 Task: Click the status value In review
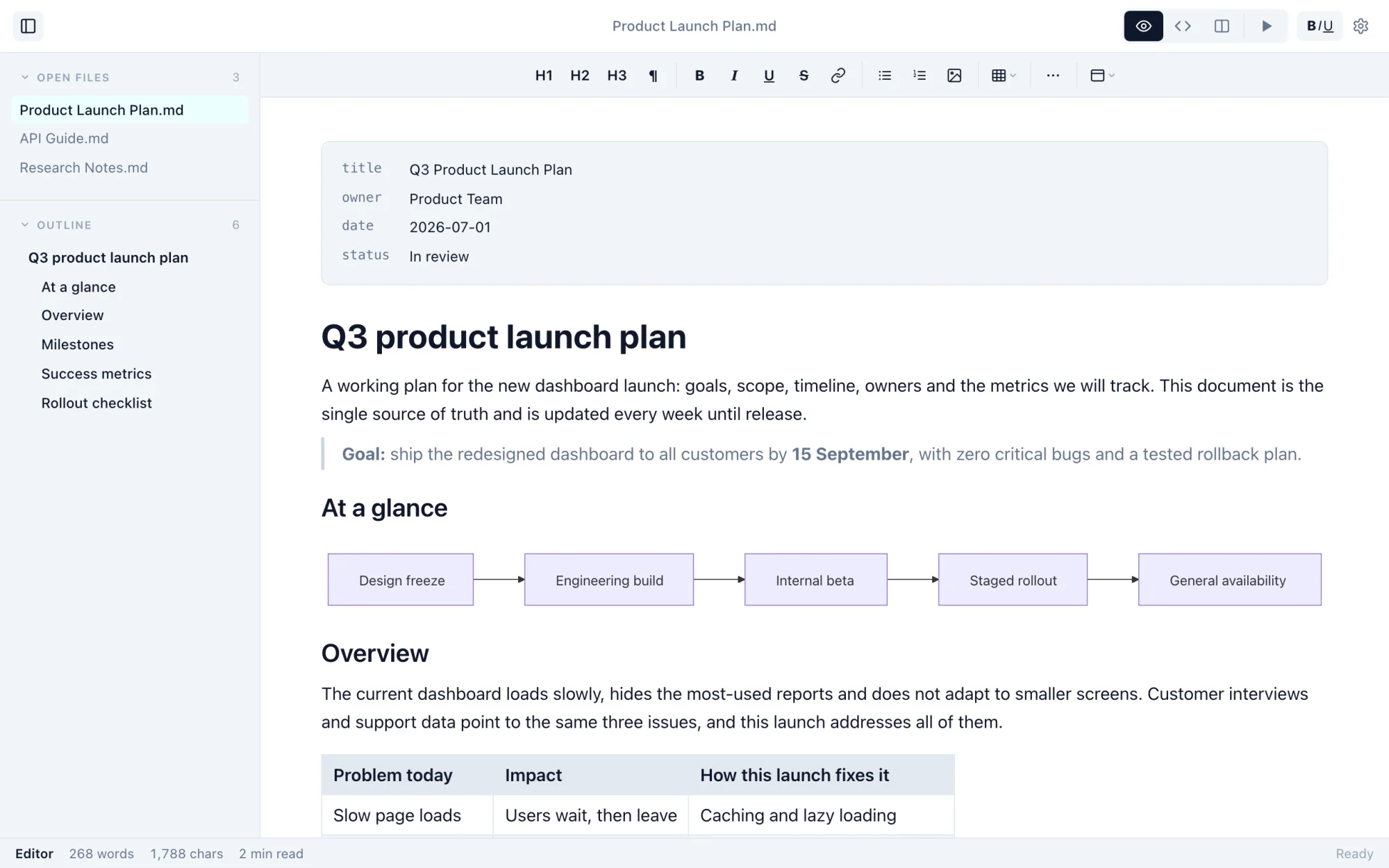[x=439, y=256]
